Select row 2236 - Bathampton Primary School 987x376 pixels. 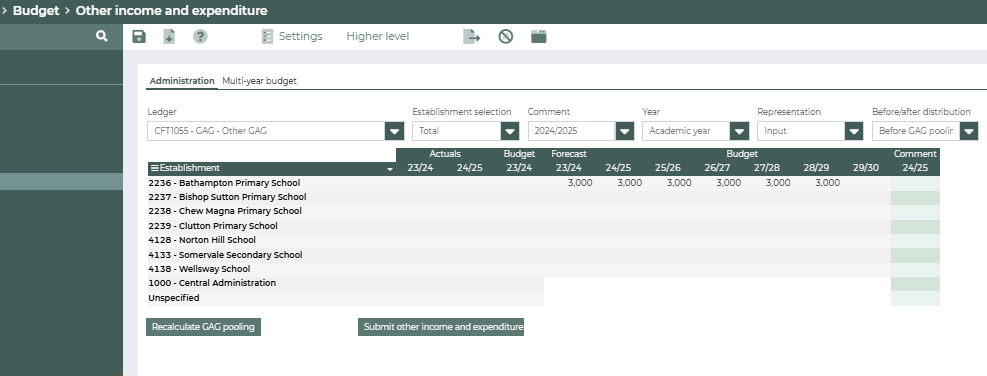tap(224, 183)
